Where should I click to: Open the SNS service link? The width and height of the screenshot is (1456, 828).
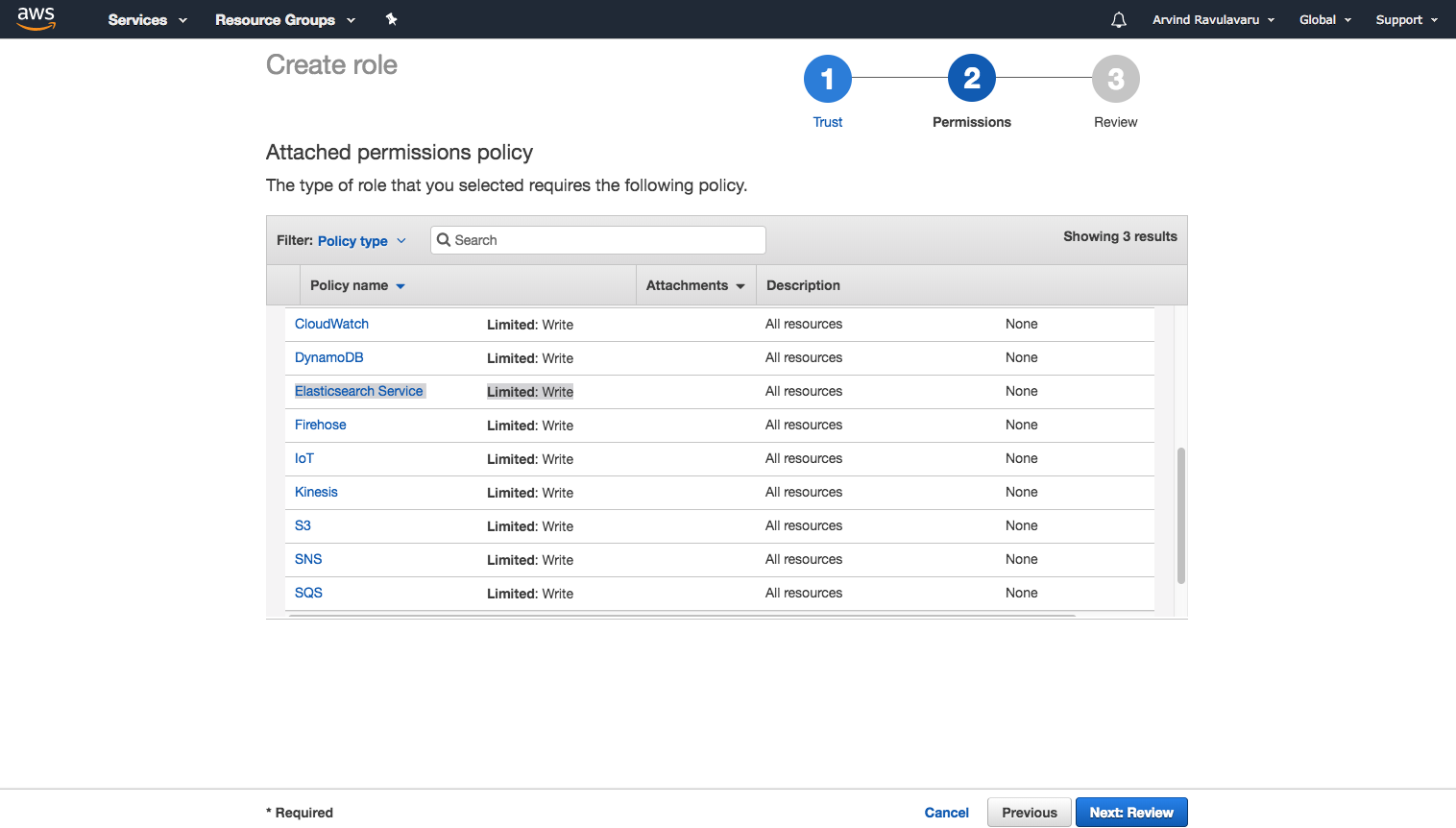tap(308, 559)
